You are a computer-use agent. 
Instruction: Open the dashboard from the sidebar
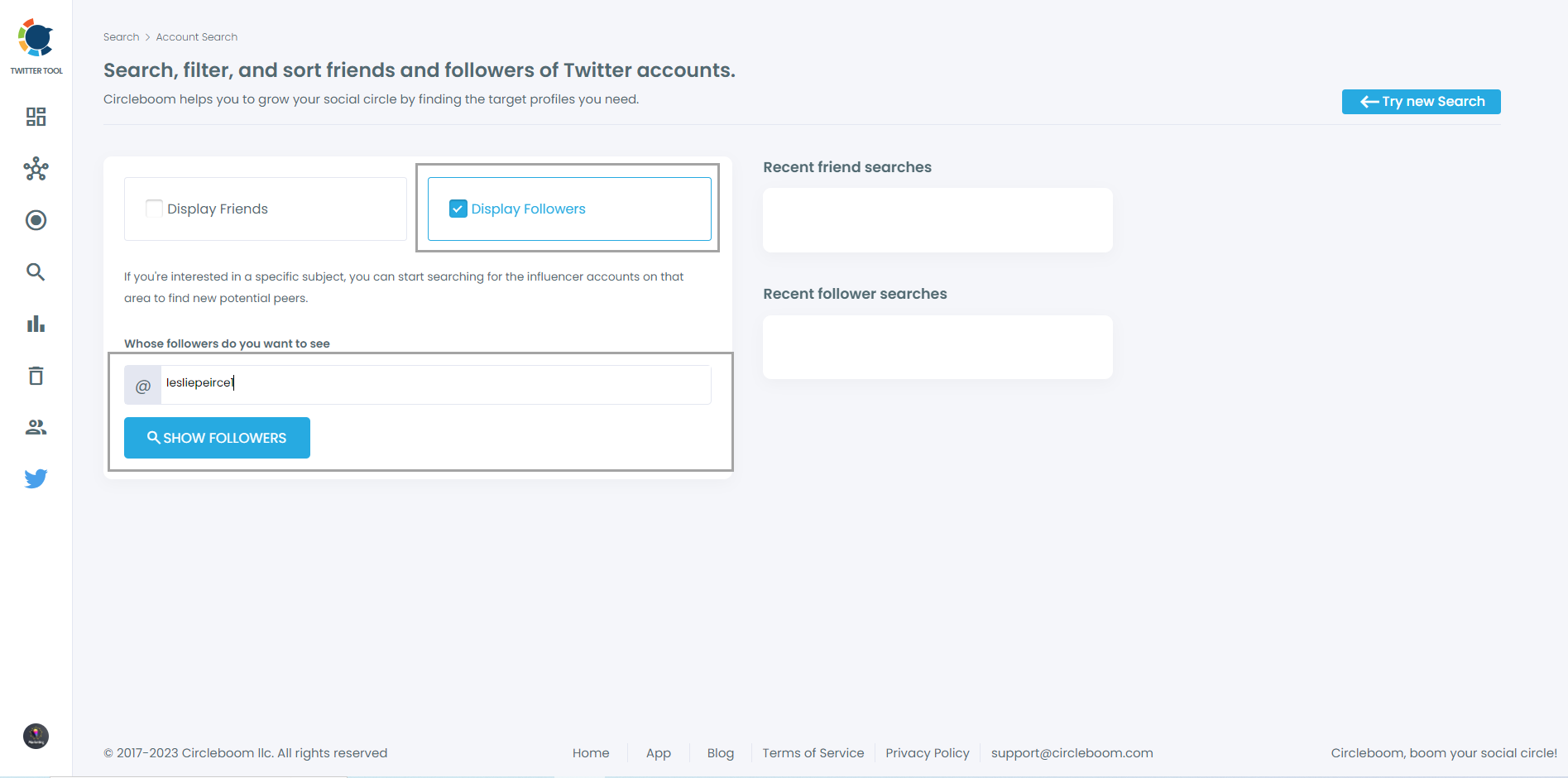36,117
